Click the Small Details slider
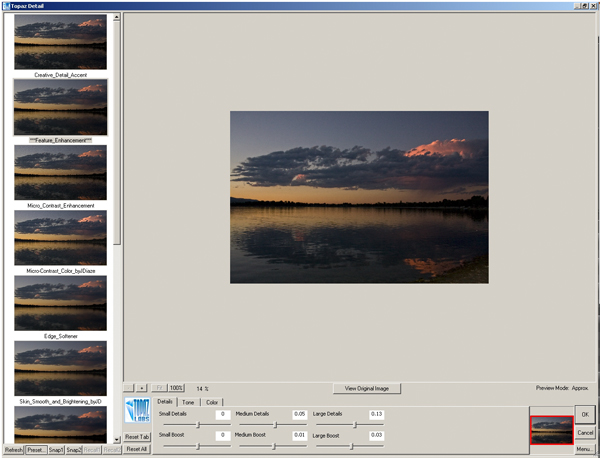The height and width of the screenshot is (458, 600). (x=196, y=424)
